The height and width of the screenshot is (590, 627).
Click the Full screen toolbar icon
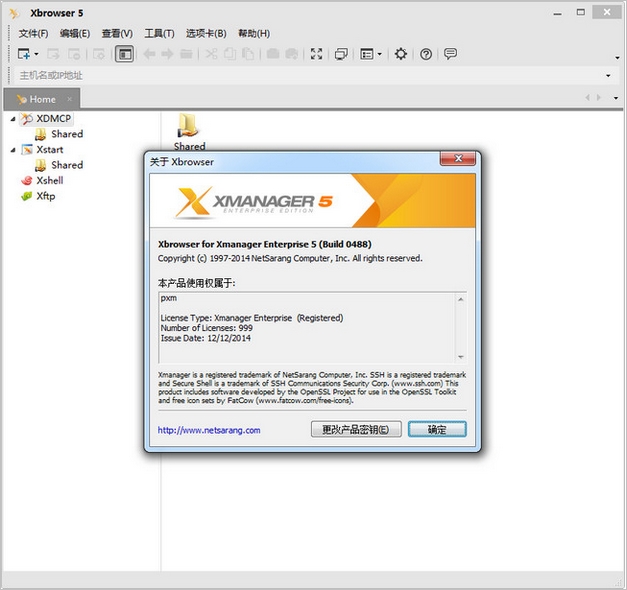point(316,54)
